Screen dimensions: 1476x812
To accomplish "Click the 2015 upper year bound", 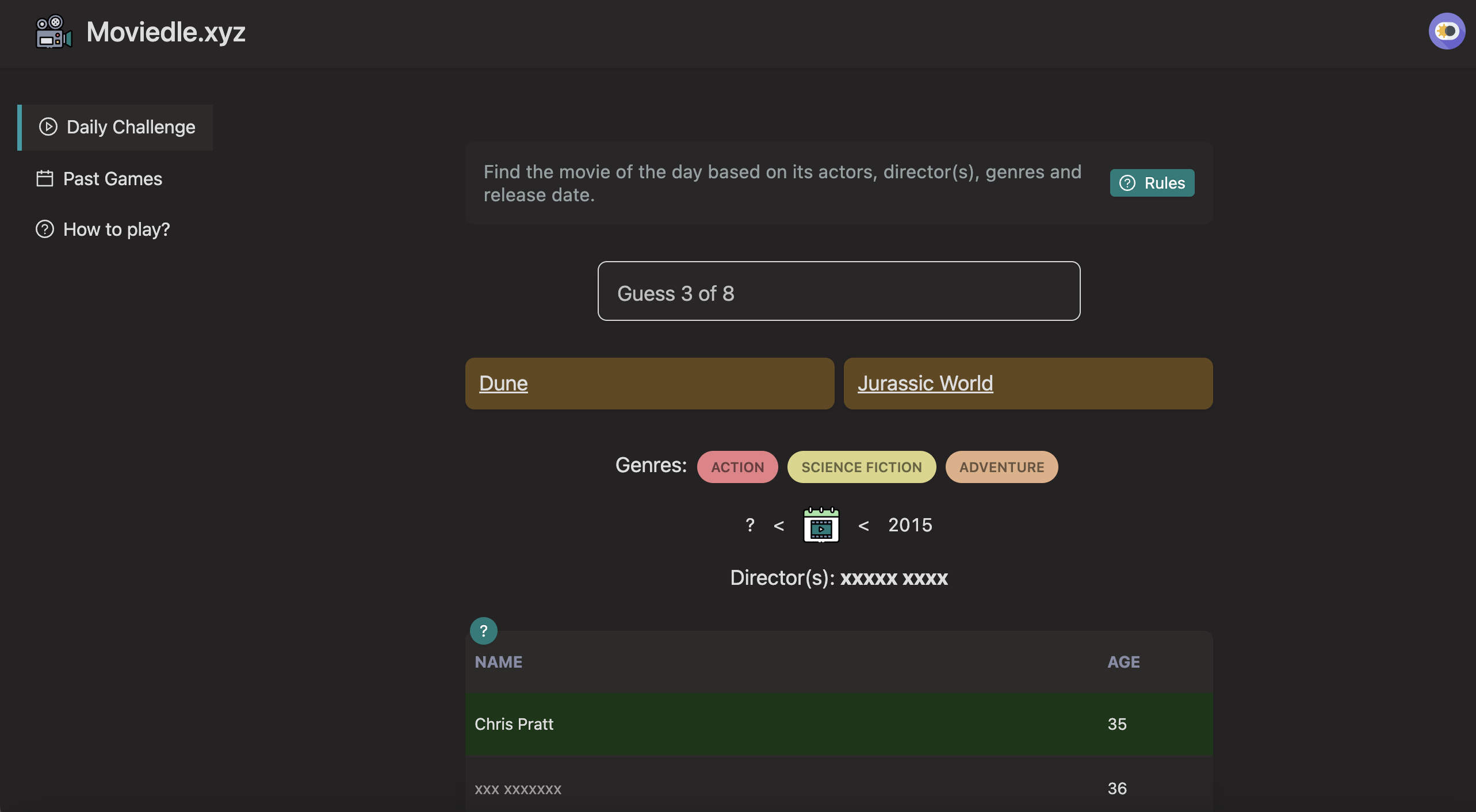I will coord(910,525).
